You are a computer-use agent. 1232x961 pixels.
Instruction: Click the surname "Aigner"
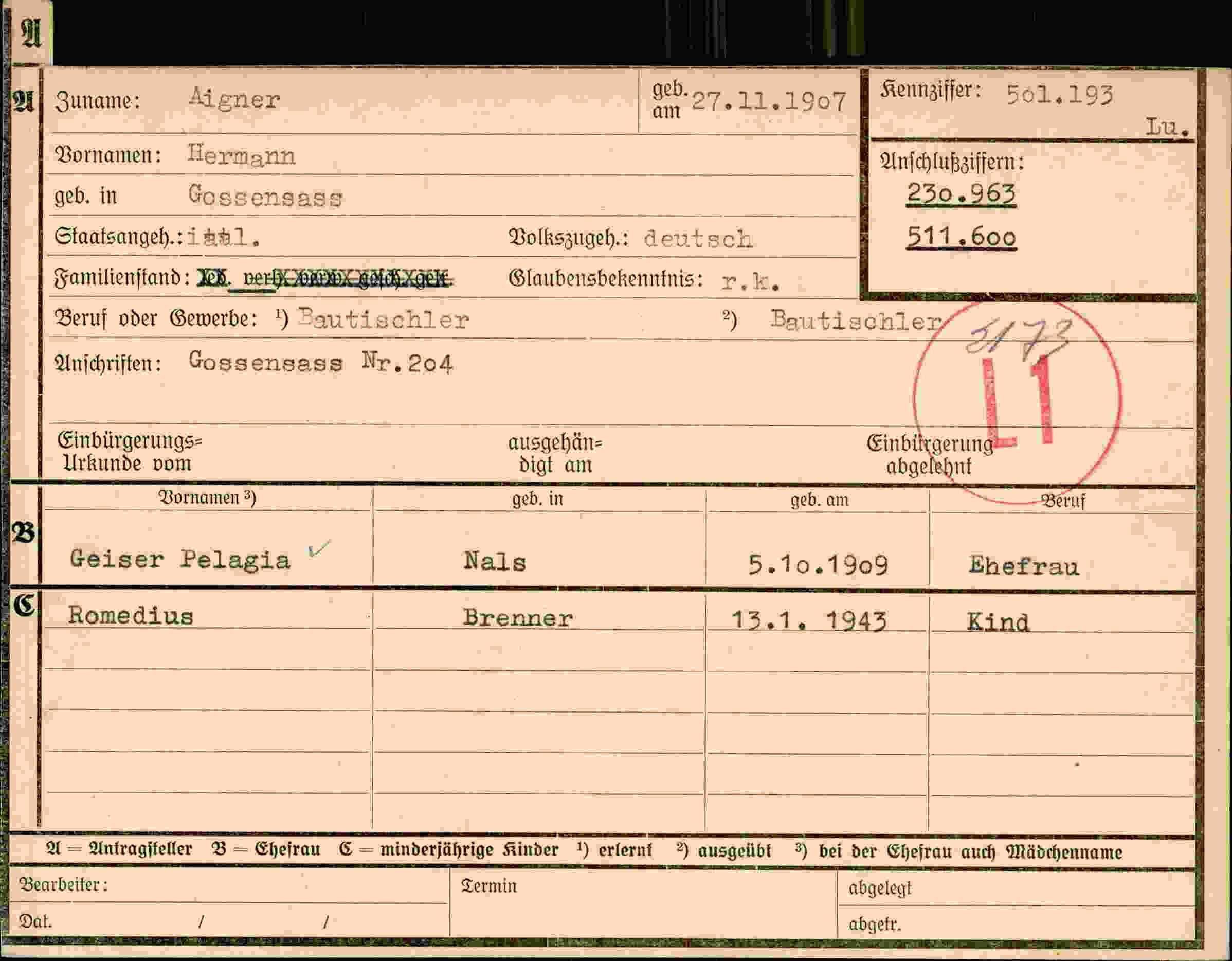coord(234,99)
